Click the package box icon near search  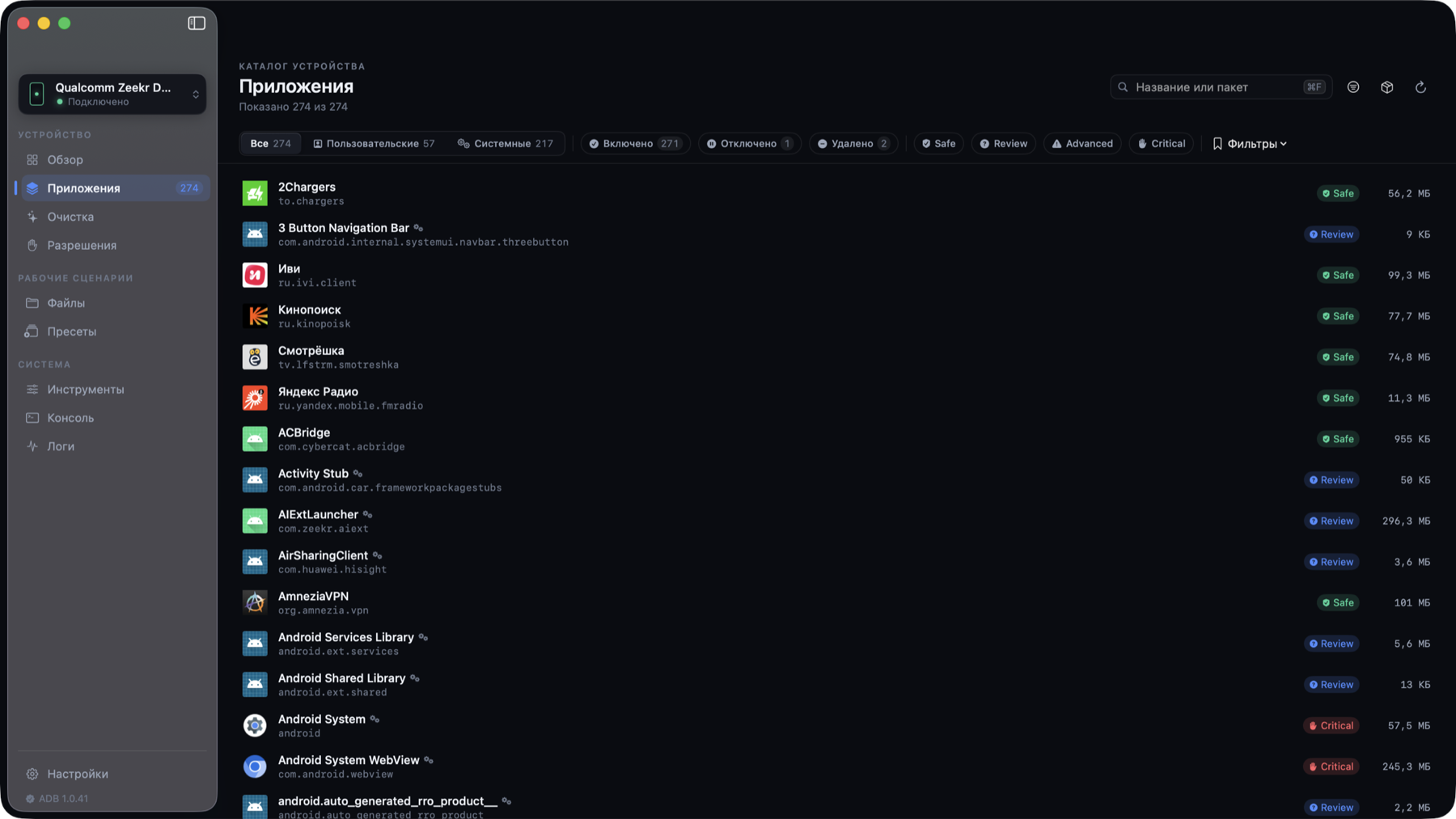pyautogui.click(x=1386, y=87)
